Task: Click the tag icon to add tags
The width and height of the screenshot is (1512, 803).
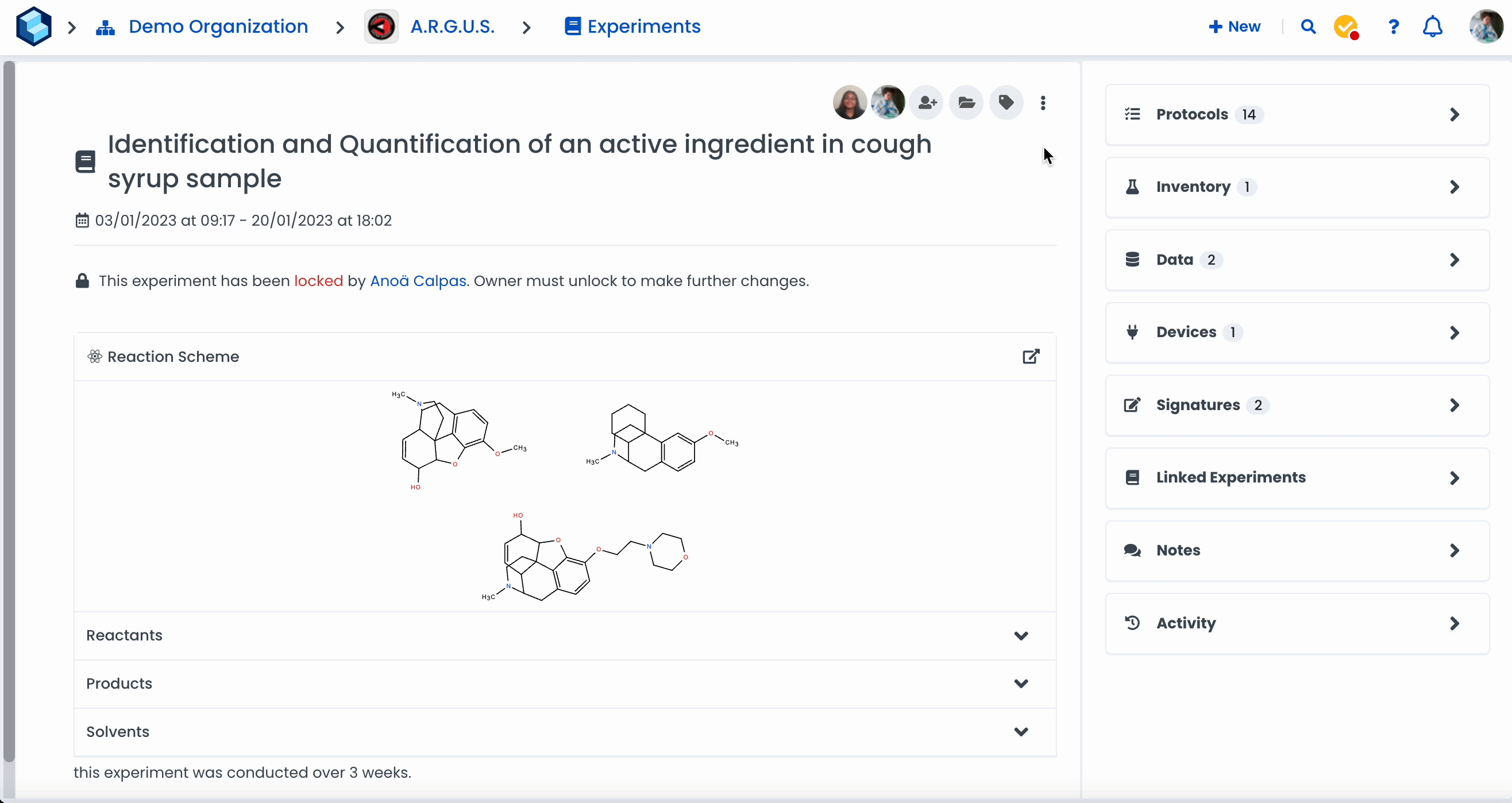Action: click(x=1006, y=103)
